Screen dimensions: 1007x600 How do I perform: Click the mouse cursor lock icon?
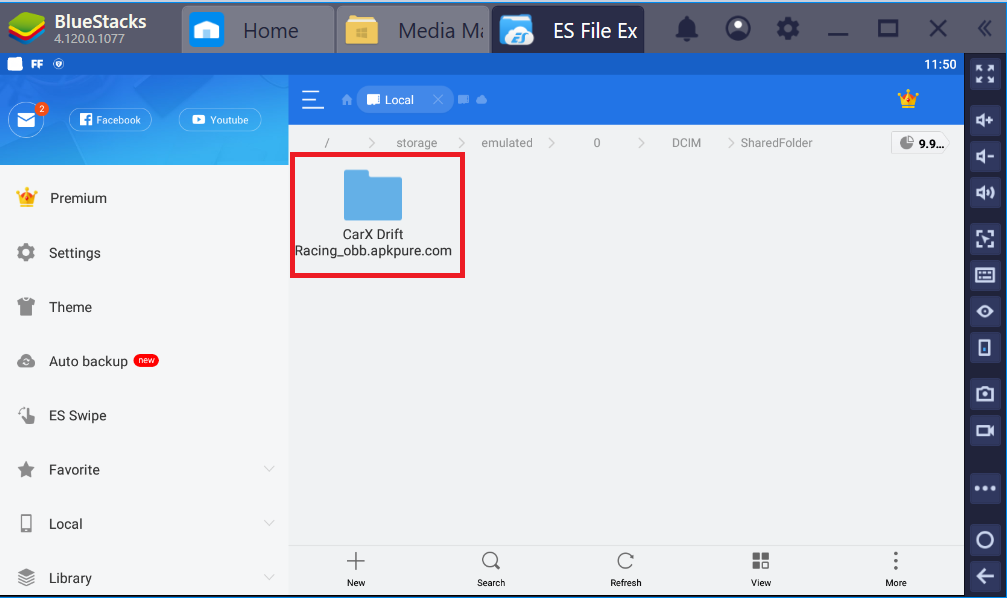point(985,239)
